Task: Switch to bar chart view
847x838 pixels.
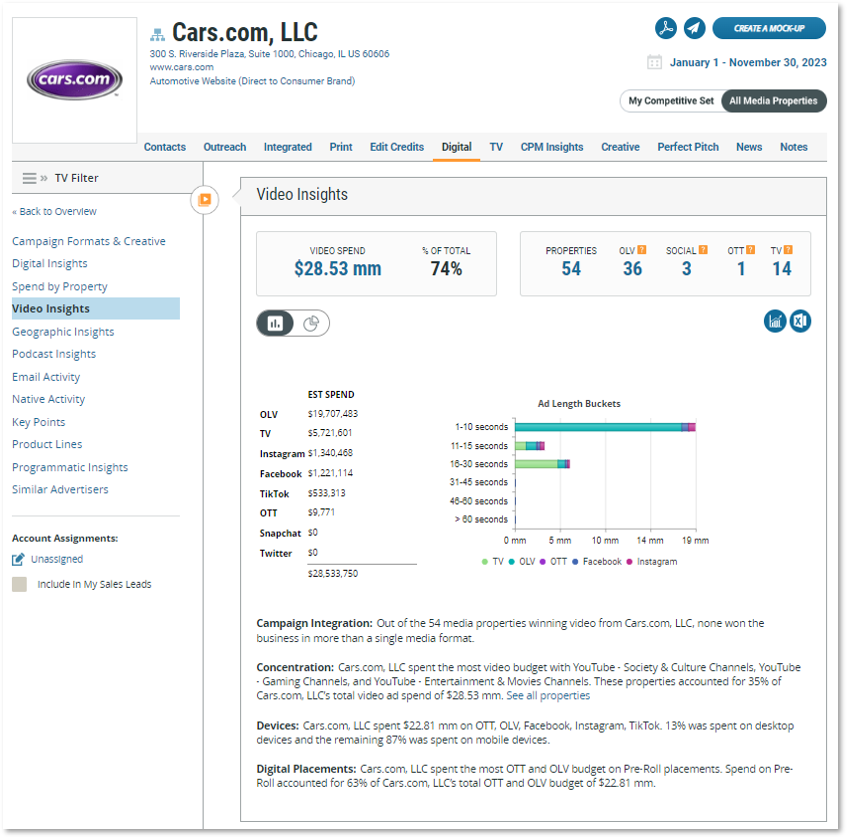Action: [275, 323]
